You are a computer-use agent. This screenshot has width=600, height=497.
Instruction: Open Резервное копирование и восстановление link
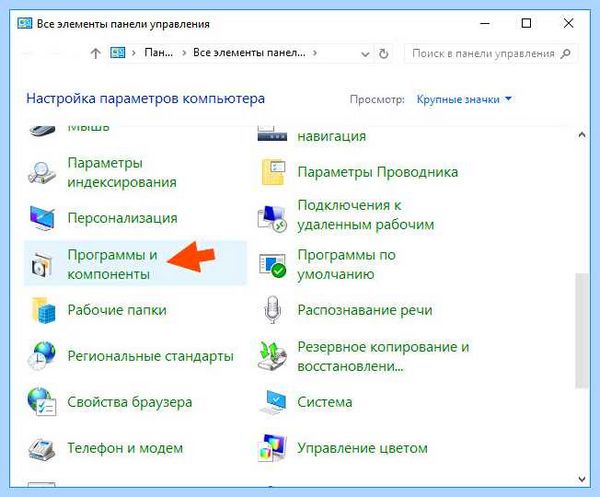tap(383, 357)
